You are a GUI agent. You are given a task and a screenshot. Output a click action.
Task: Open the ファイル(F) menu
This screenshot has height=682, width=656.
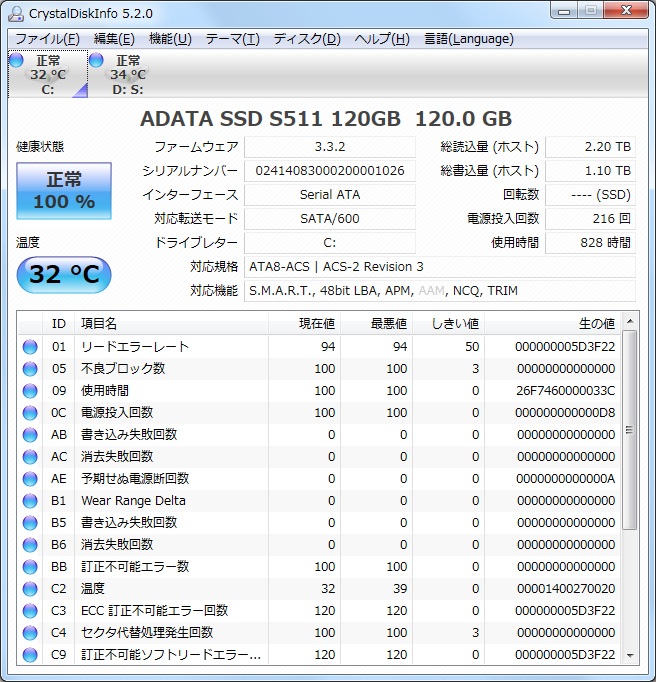click(47, 39)
